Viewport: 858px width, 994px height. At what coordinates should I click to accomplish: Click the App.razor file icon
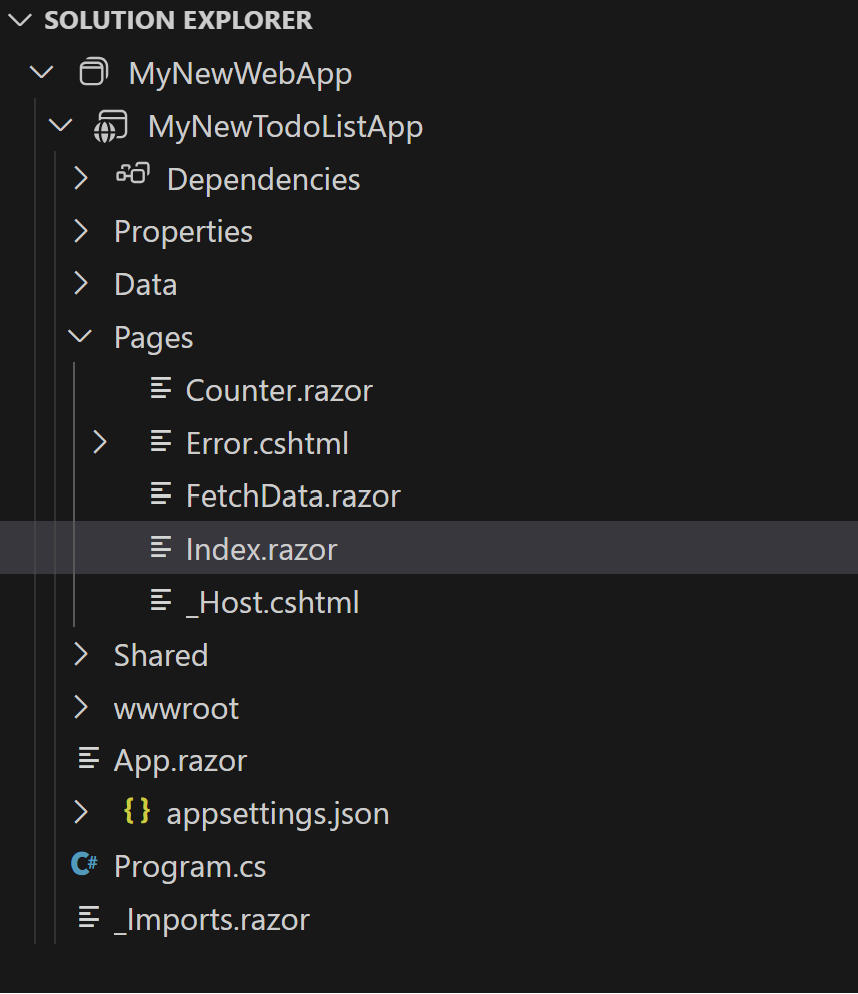(x=89, y=760)
